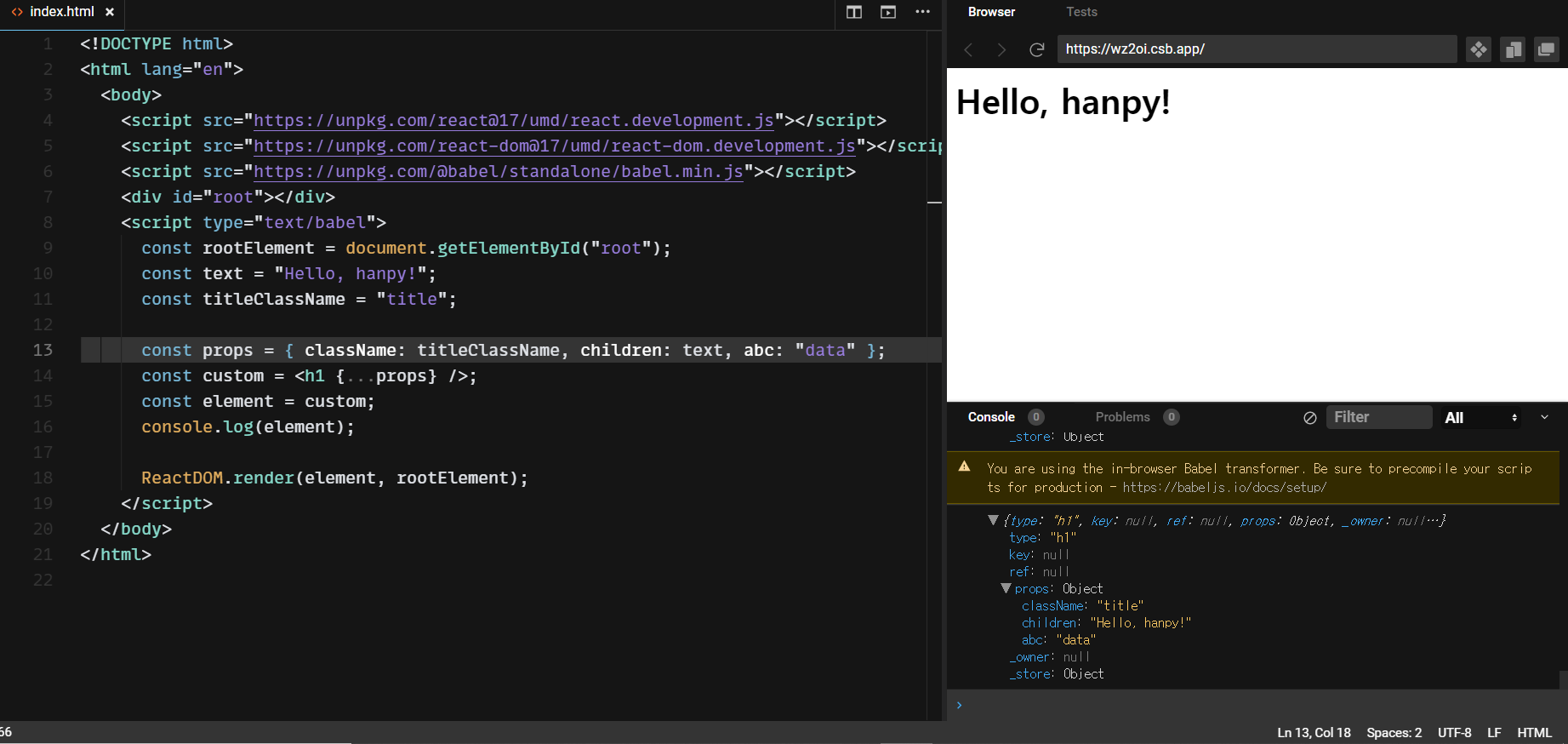This screenshot has width=1568, height=744.
Task: Click the preview URL address field
Action: [x=1257, y=49]
